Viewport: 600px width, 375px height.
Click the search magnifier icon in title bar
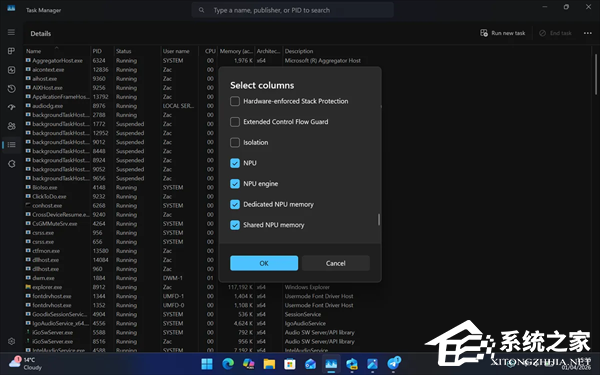(x=201, y=10)
